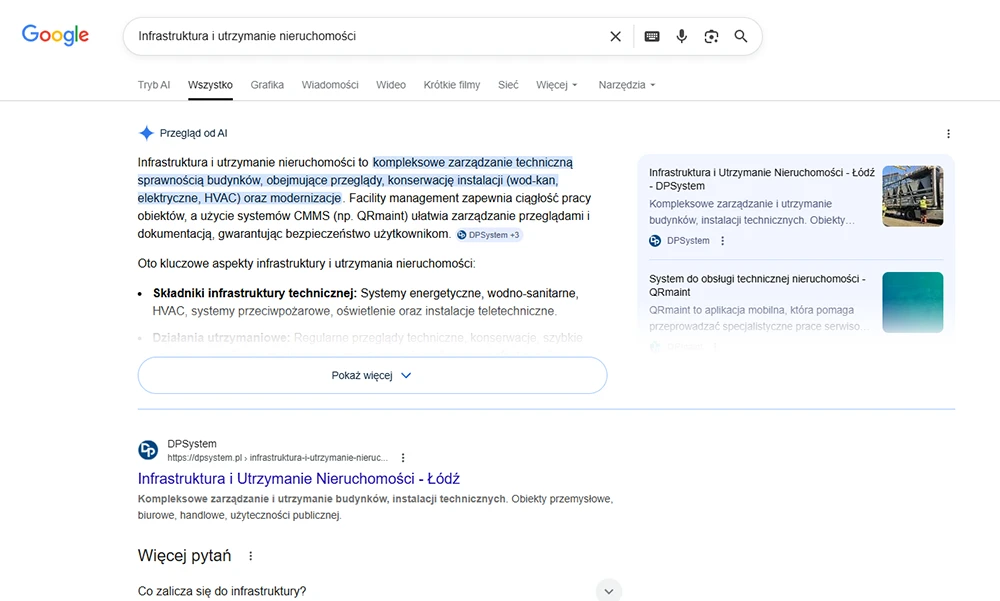This screenshot has height=601, width=1000.
Task: Clear the search query with the X icon
Action: 615,36
